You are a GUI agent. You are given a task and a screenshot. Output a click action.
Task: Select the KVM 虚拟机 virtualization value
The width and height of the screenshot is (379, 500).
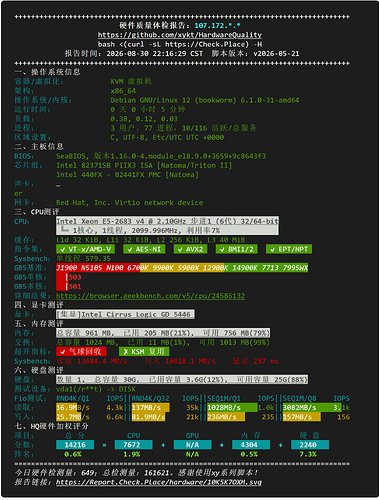click(x=131, y=81)
